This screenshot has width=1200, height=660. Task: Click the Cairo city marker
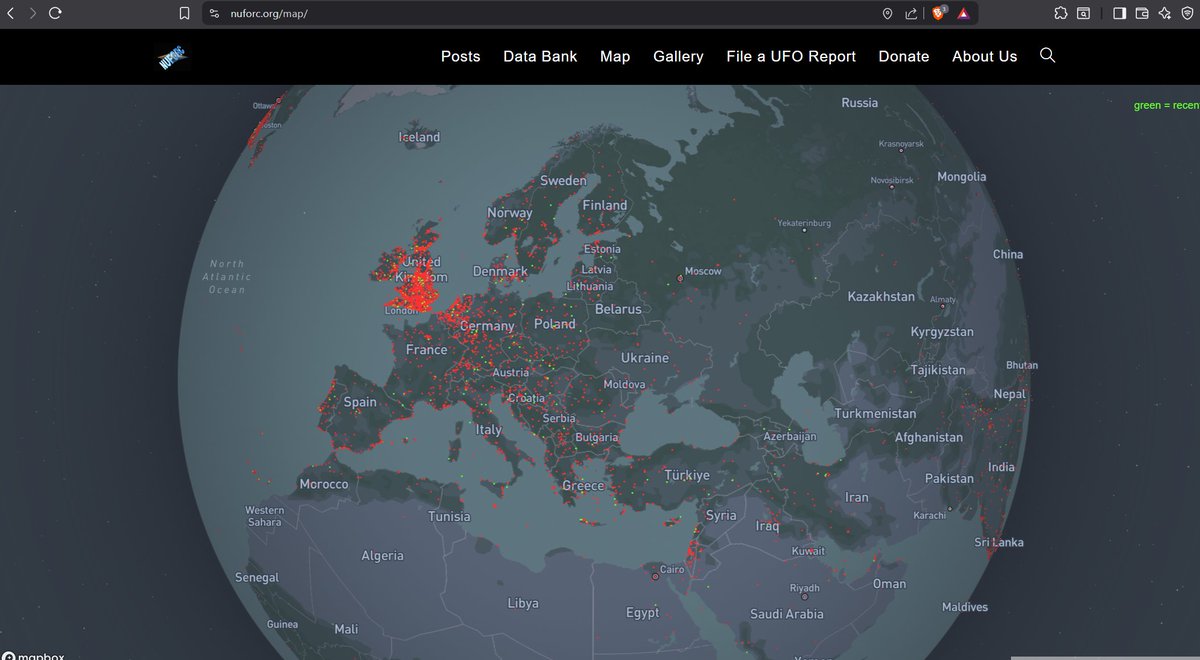click(656, 576)
